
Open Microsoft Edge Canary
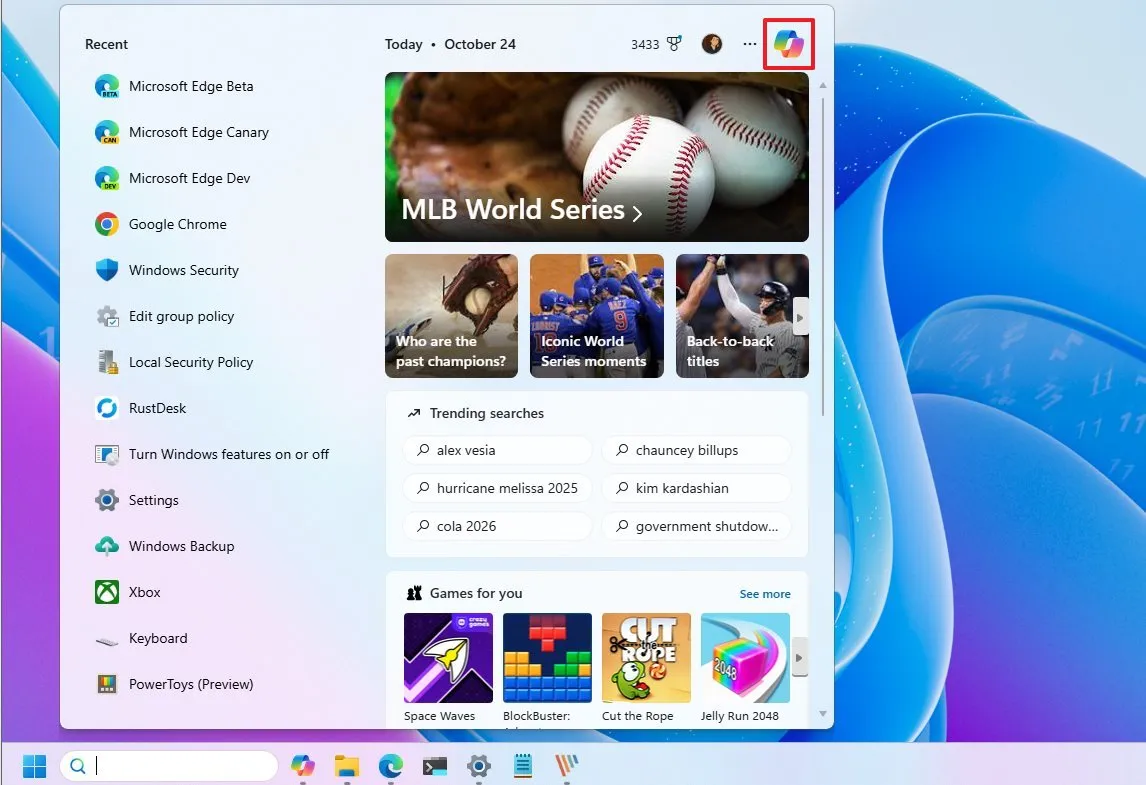coord(197,132)
